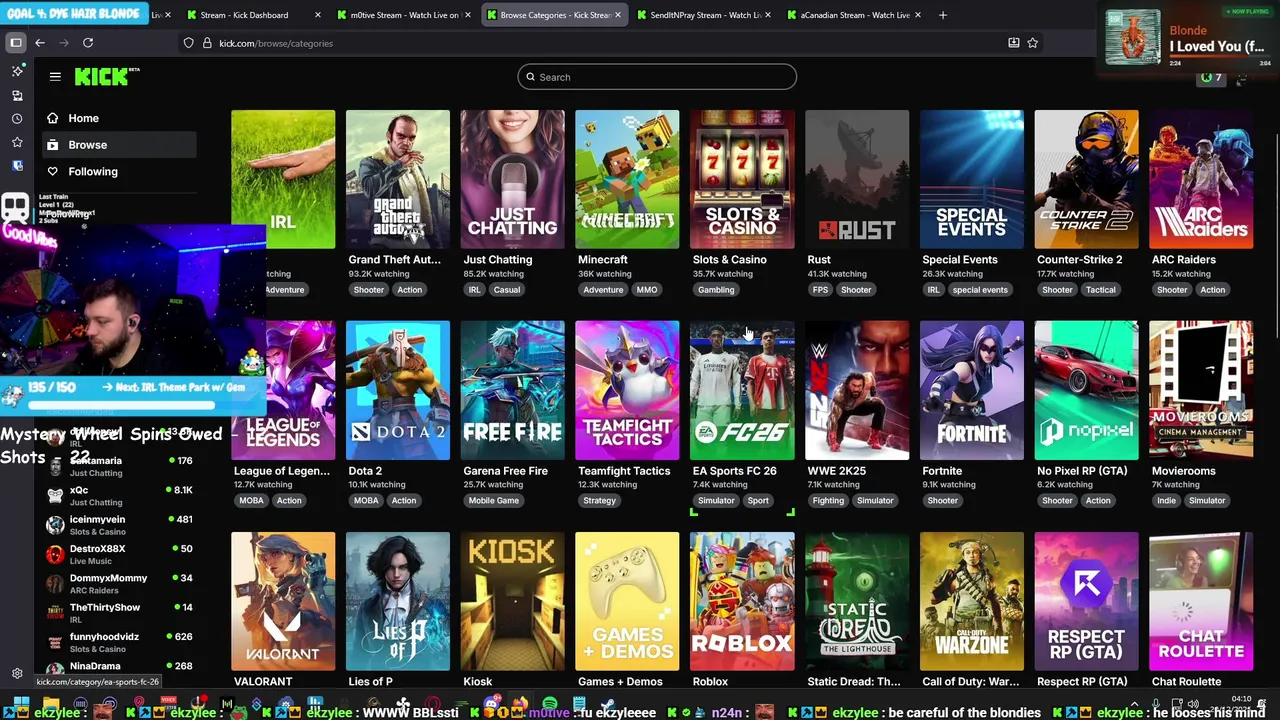
Task: Click Mobile Game tag under Garena Free Fire
Action: point(494,501)
